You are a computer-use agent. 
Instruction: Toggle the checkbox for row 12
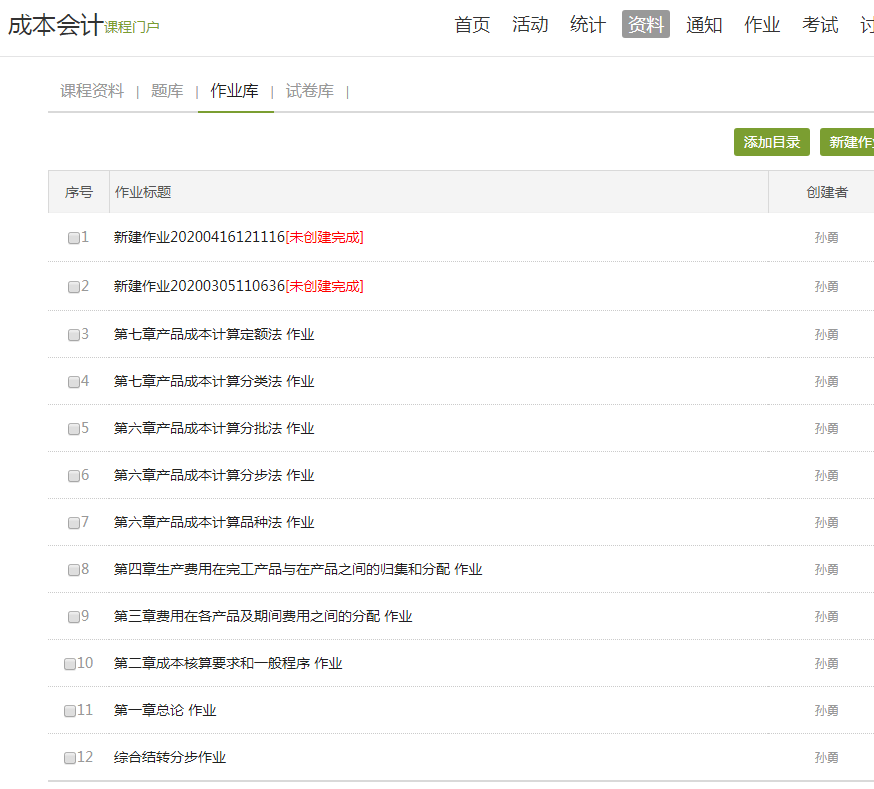click(x=70, y=758)
